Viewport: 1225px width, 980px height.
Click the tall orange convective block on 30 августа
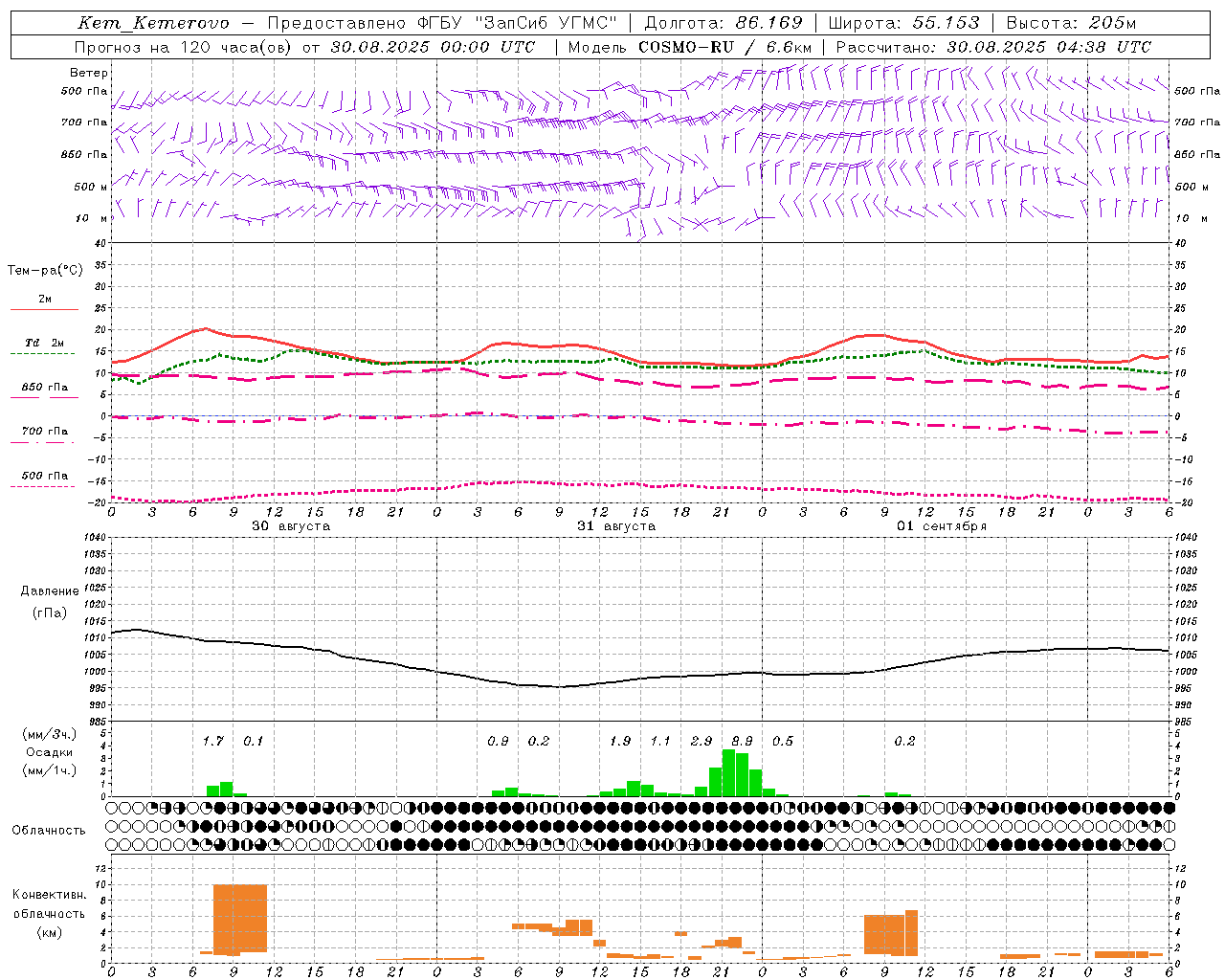point(240,919)
